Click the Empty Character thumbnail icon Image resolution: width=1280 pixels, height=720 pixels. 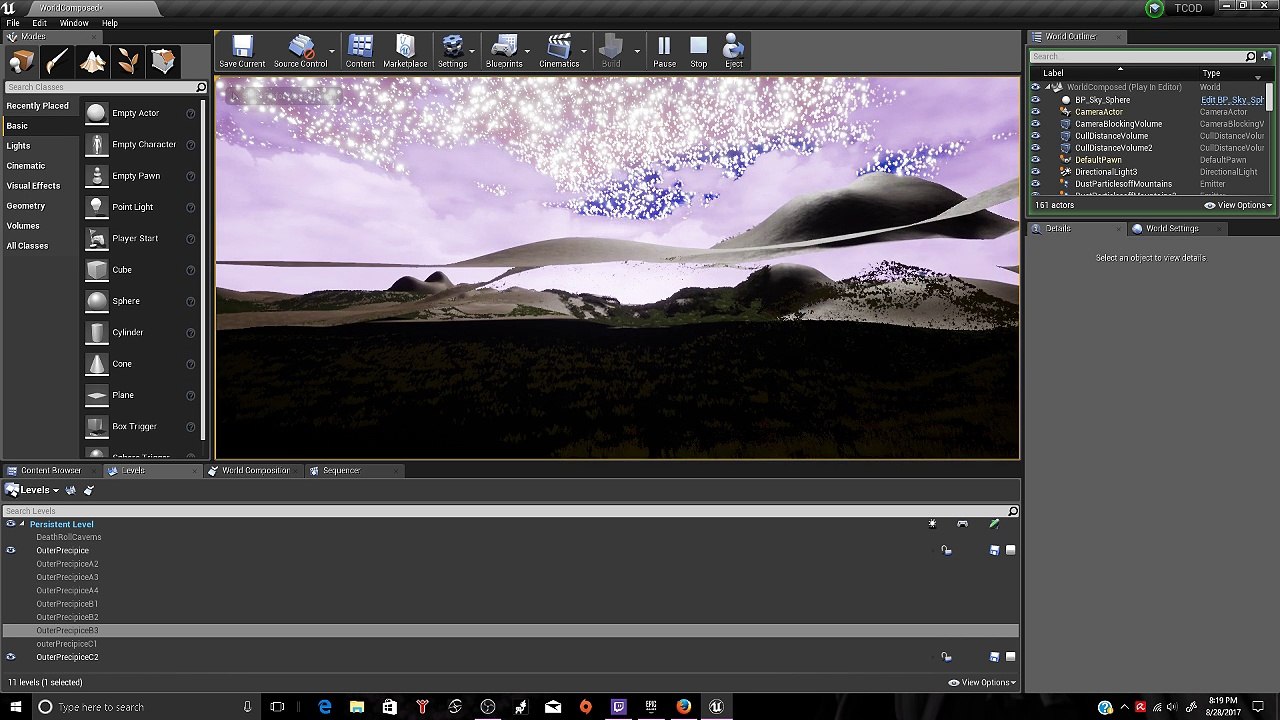96,145
